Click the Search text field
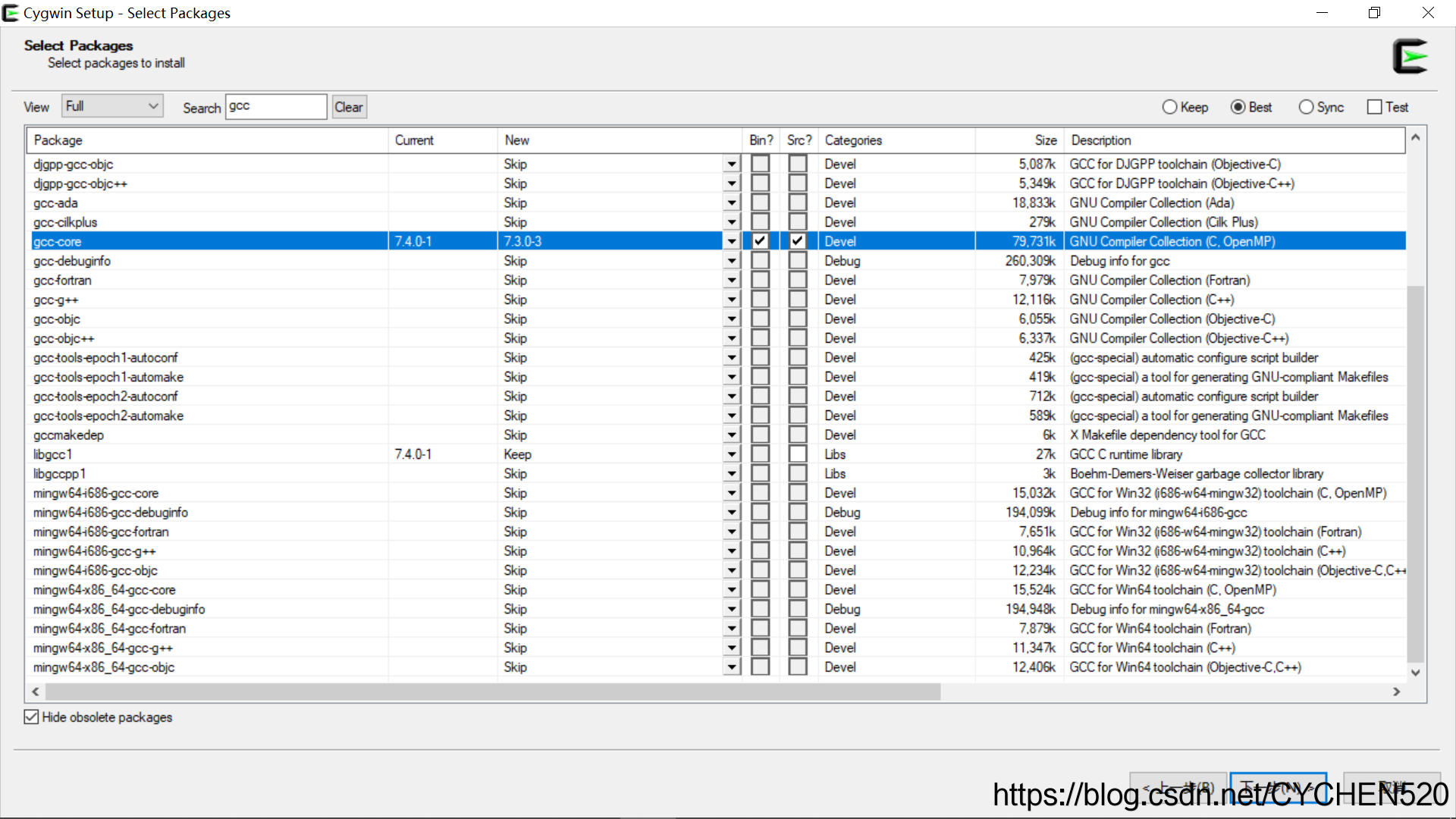The image size is (1456, 819). click(276, 107)
